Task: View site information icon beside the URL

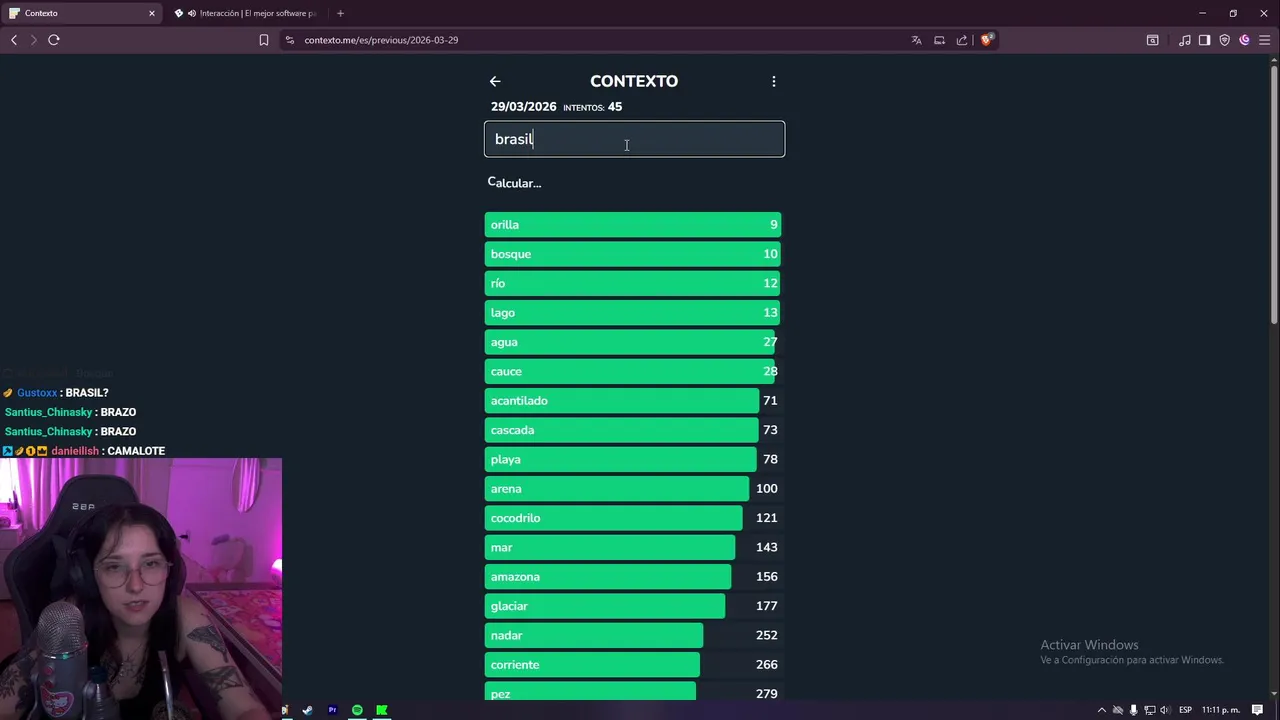Action: 290,40
